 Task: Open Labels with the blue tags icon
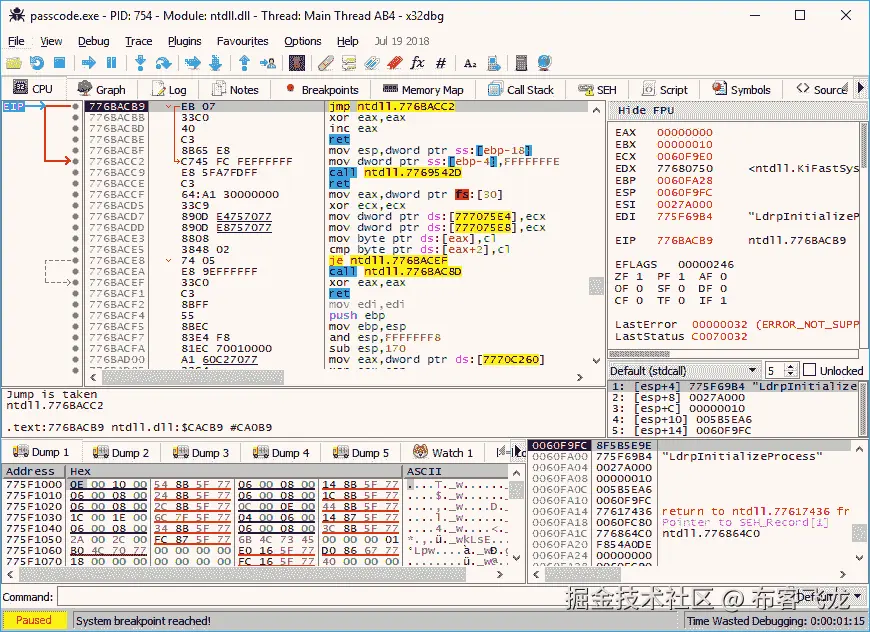pos(372,63)
